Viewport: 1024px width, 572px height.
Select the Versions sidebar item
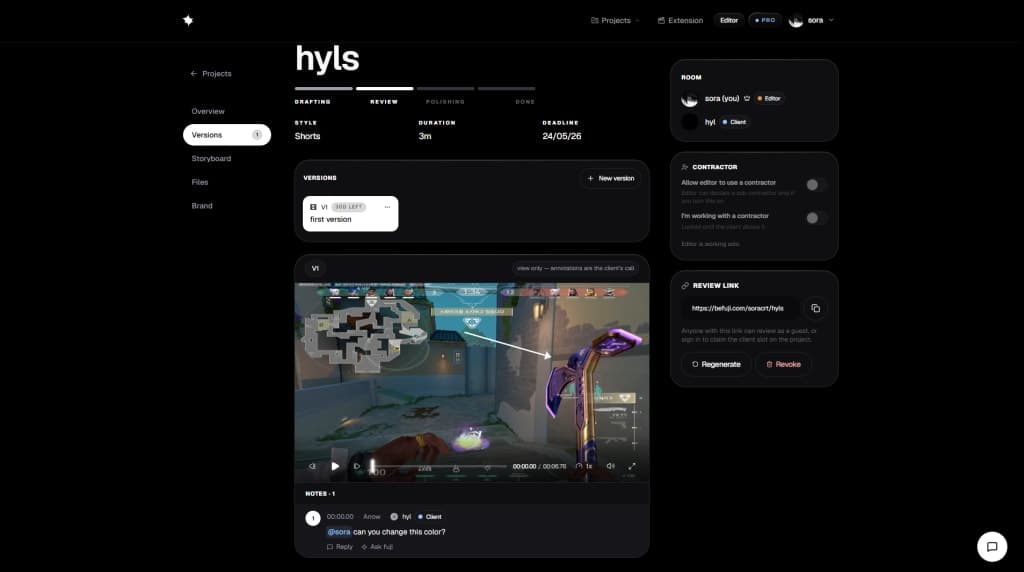227,135
